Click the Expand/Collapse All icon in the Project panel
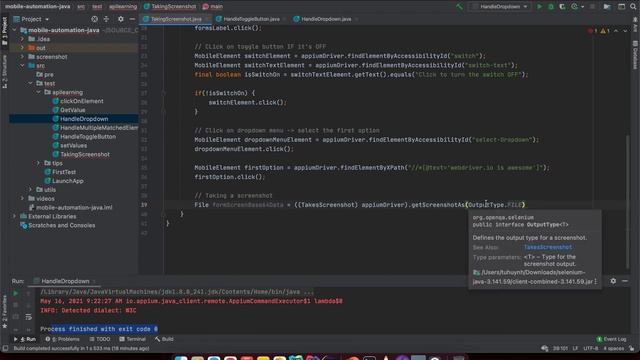640x360 pixels. (x=106, y=19)
